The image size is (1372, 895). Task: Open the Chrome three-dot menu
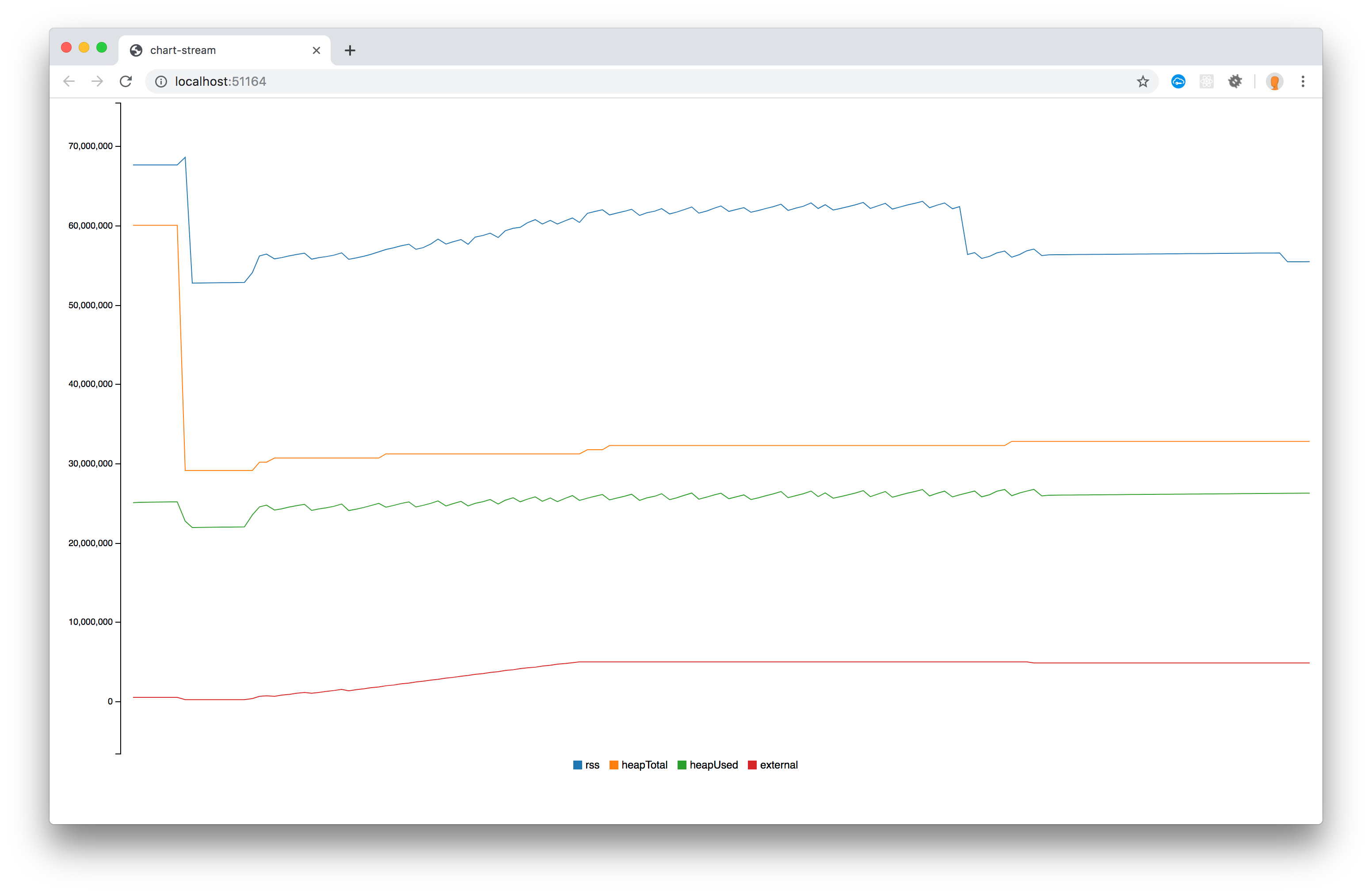[1303, 81]
